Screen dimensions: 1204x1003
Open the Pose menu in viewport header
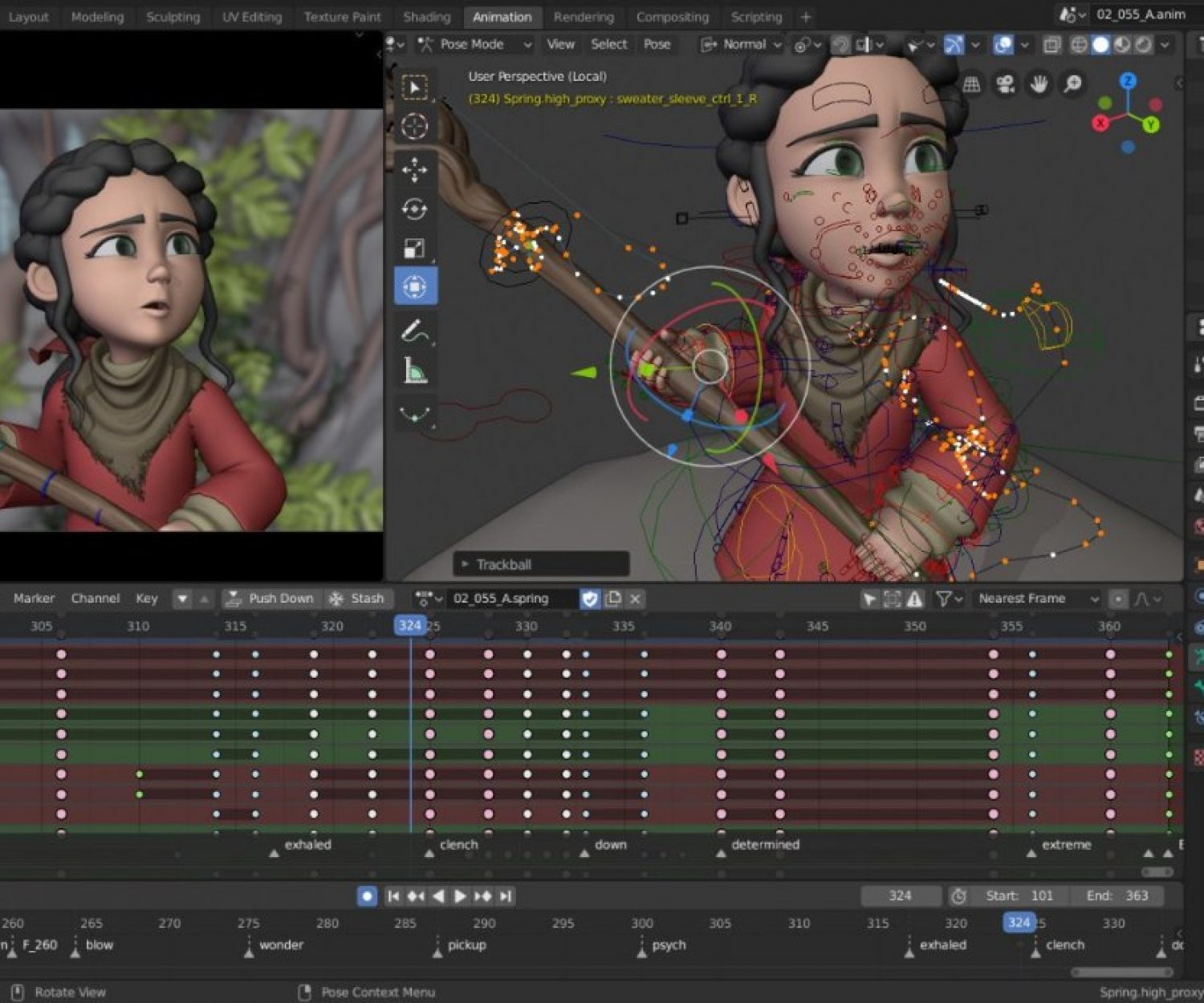(657, 45)
